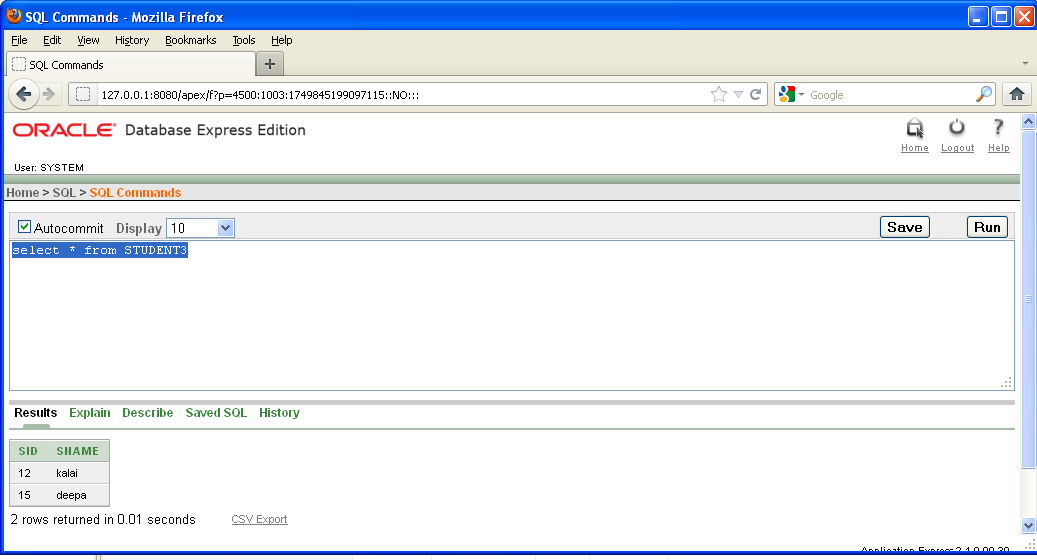Run the SQL query
This screenshot has height=560, width=1037.
point(987,227)
